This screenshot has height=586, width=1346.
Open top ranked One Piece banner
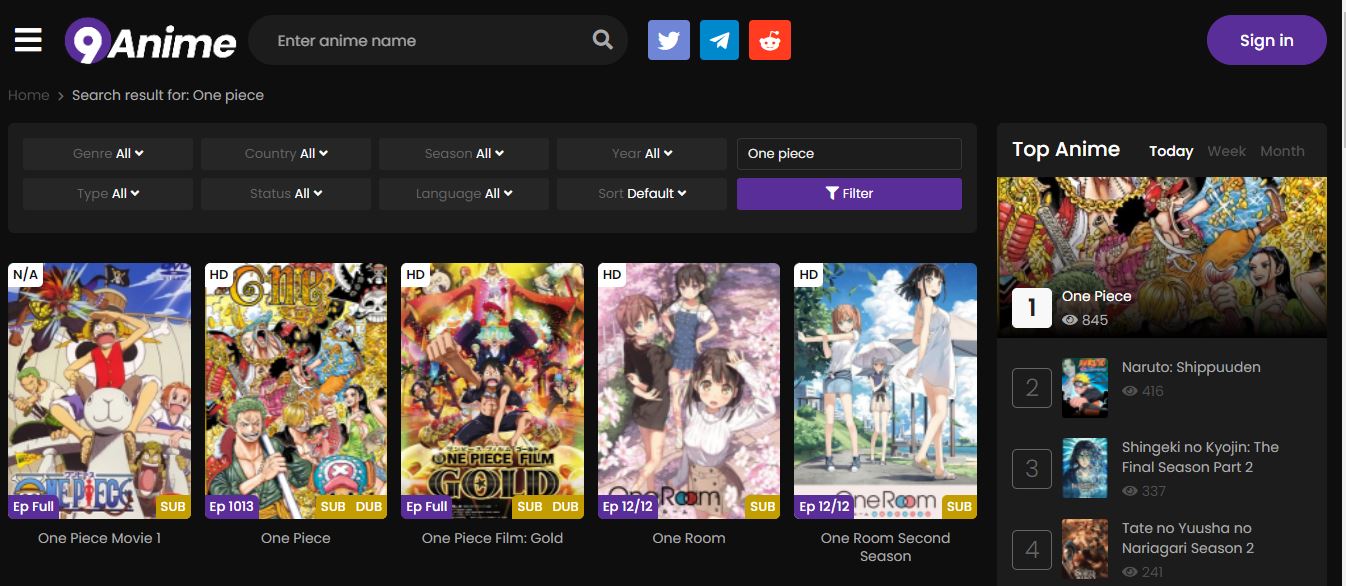tap(1162, 257)
